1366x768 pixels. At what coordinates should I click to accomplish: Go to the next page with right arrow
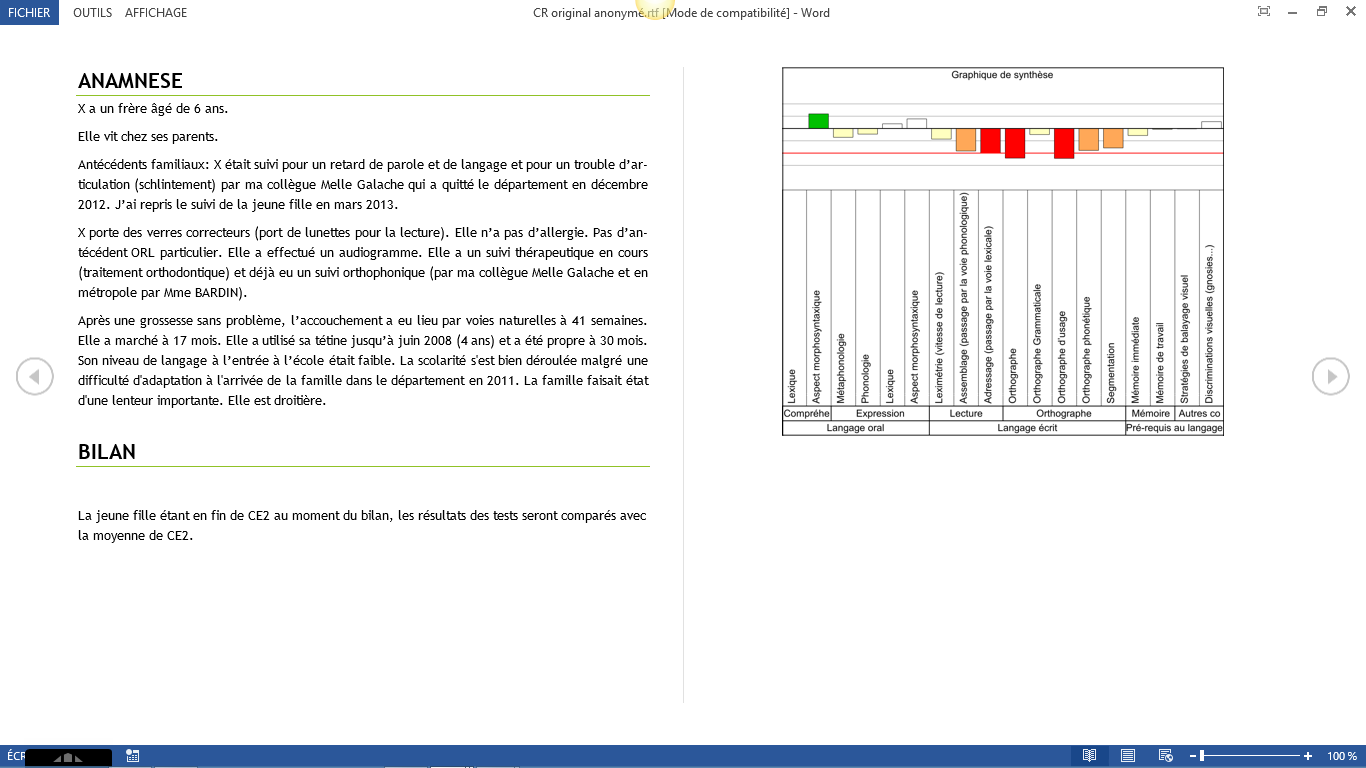tap(1331, 376)
